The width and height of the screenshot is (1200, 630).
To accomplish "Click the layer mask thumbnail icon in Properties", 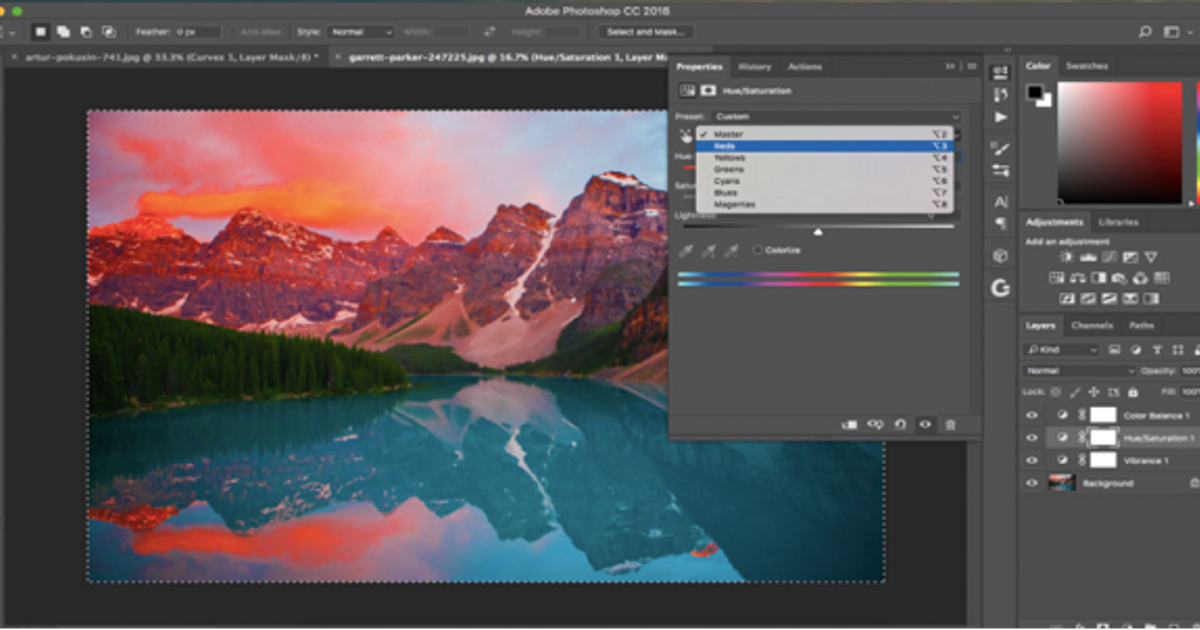I will 706,90.
